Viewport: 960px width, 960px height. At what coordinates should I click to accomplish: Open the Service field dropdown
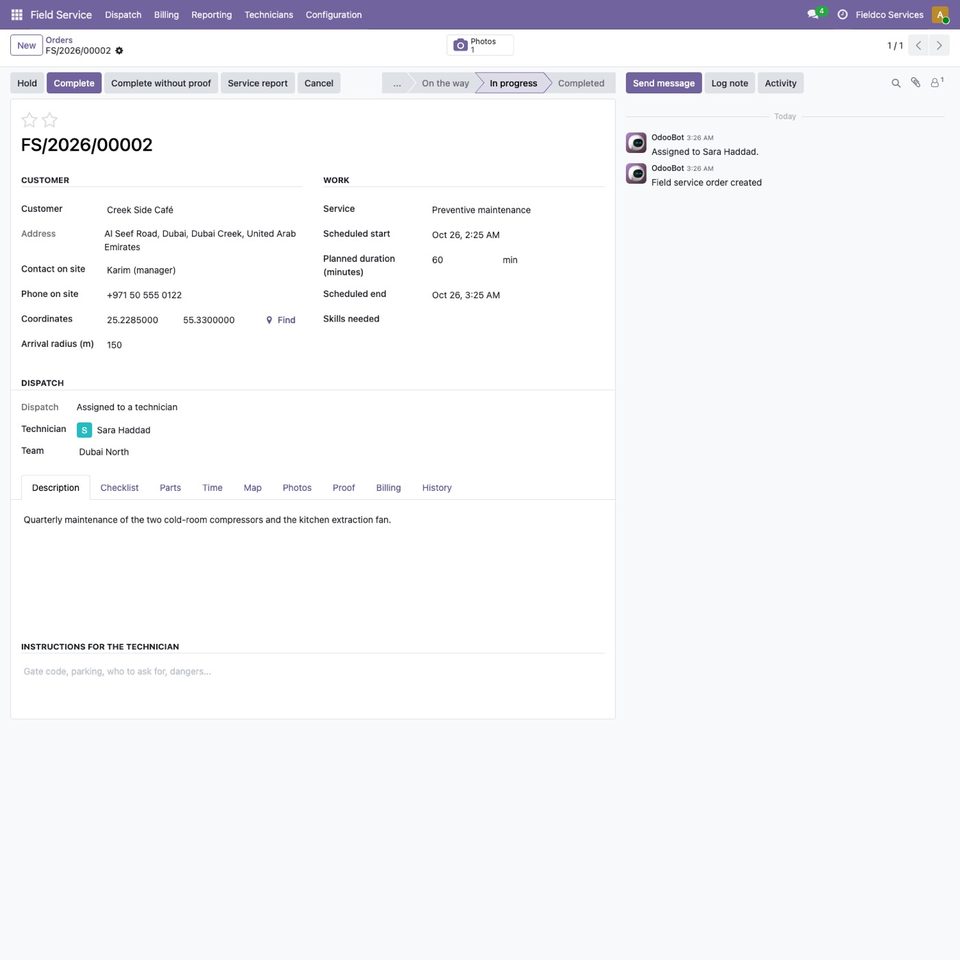click(517, 210)
